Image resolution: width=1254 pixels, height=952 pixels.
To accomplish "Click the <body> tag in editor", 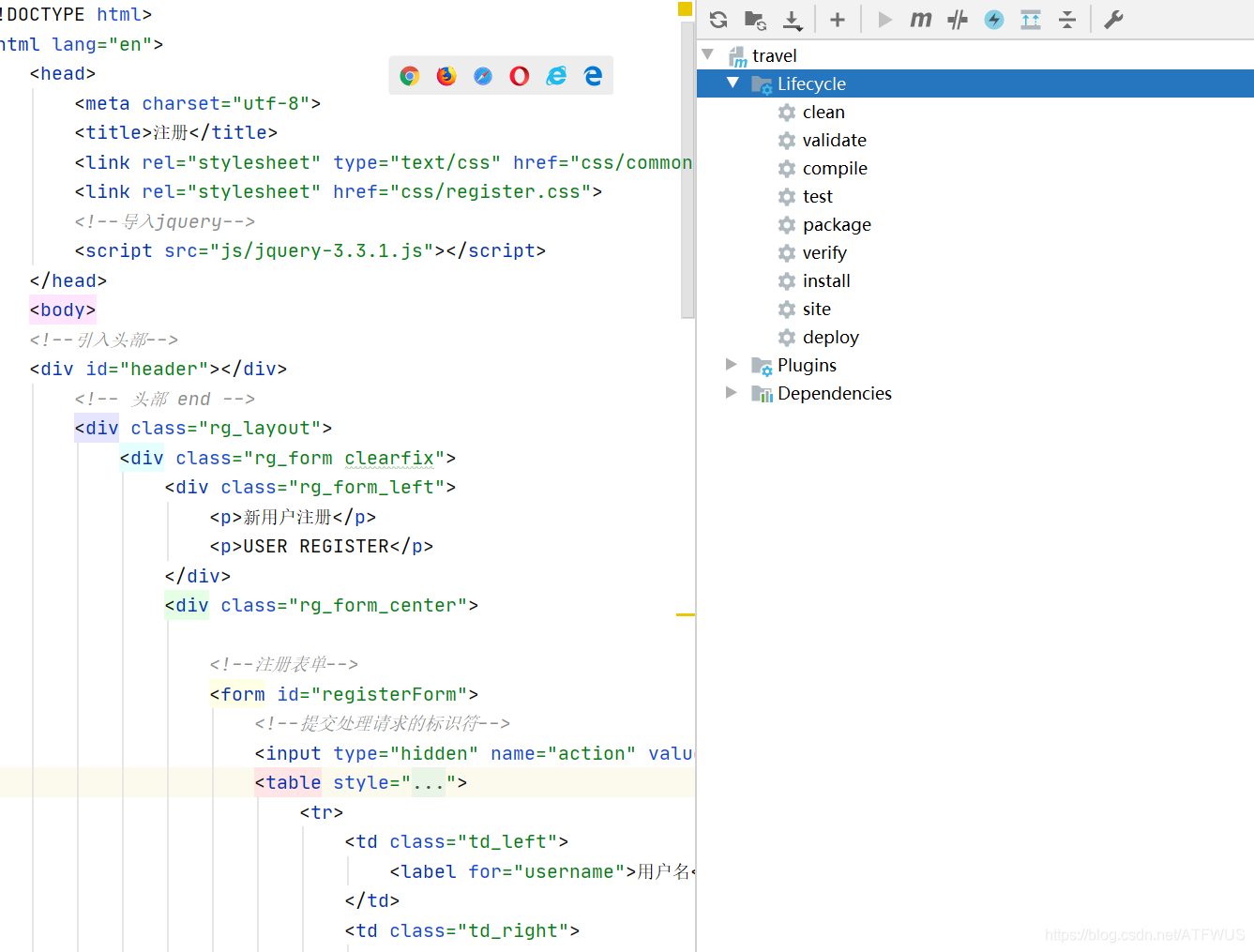I will tap(63, 310).
